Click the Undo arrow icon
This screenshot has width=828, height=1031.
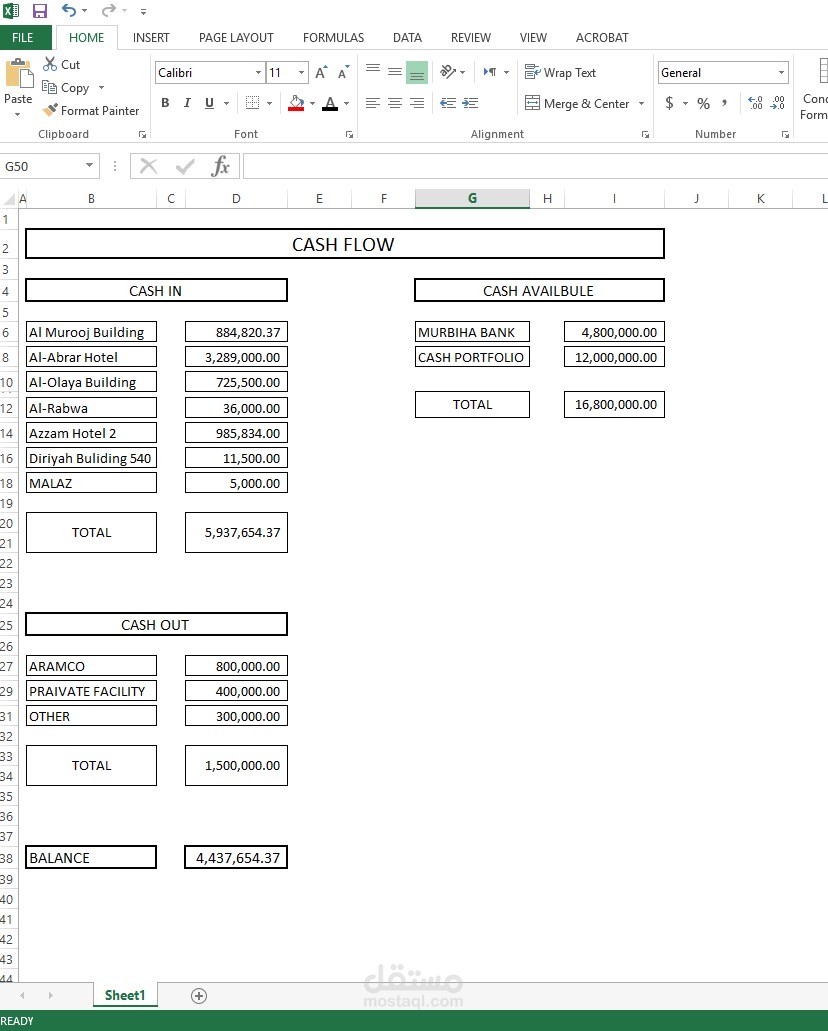pyautogui.click(x=68, y=10)
